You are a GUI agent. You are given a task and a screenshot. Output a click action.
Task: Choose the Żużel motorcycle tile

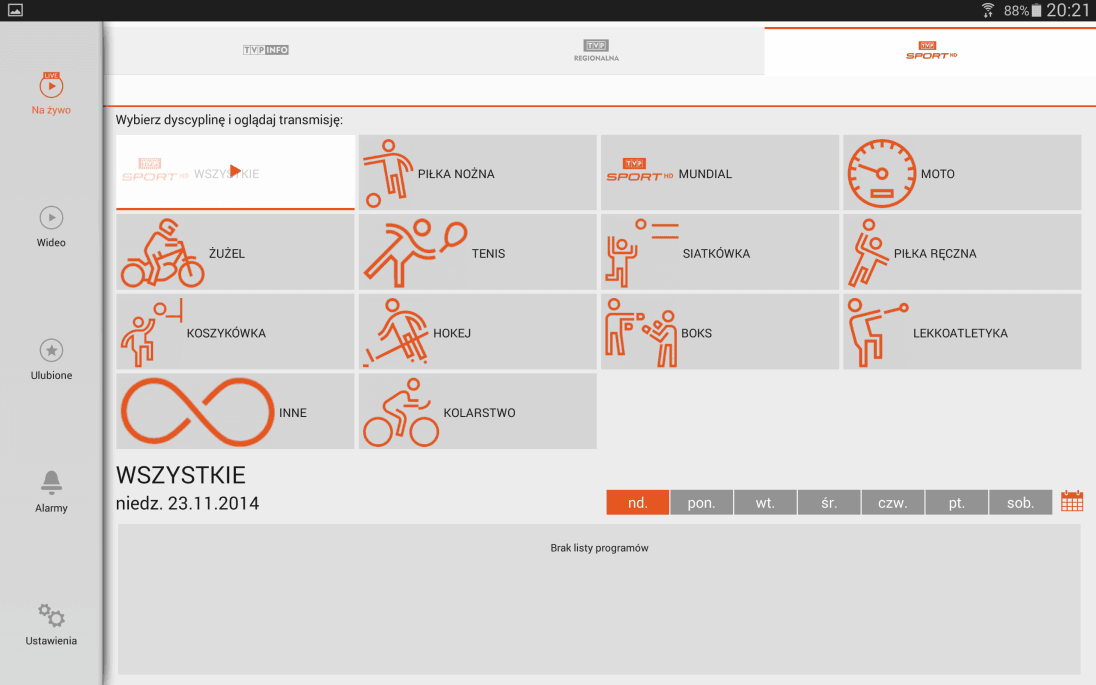235,253
